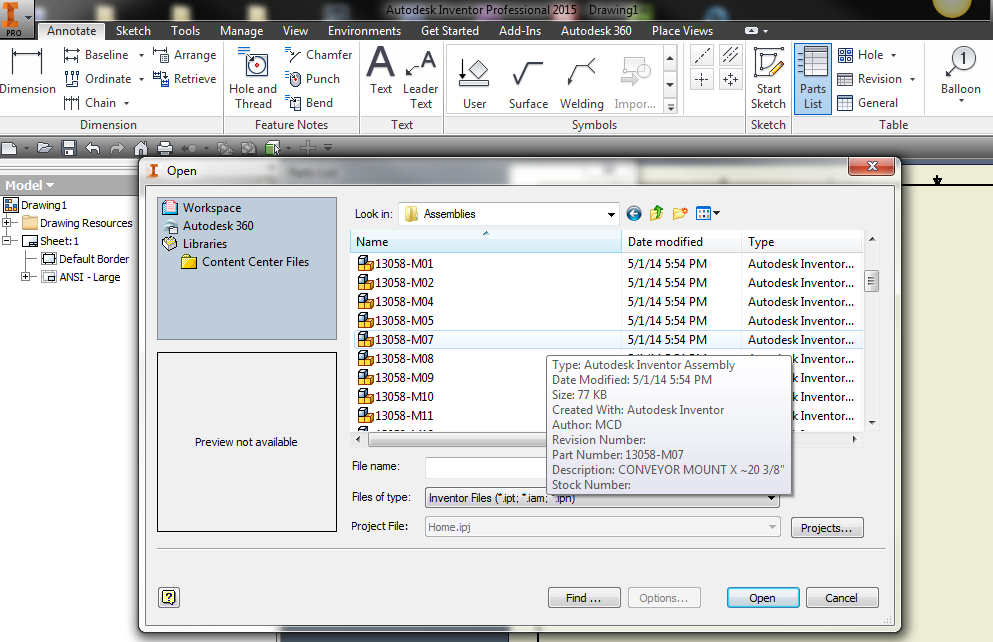Click the Dimension tool
This screenshot has height=642, width=993.
[x=27, y=78]
